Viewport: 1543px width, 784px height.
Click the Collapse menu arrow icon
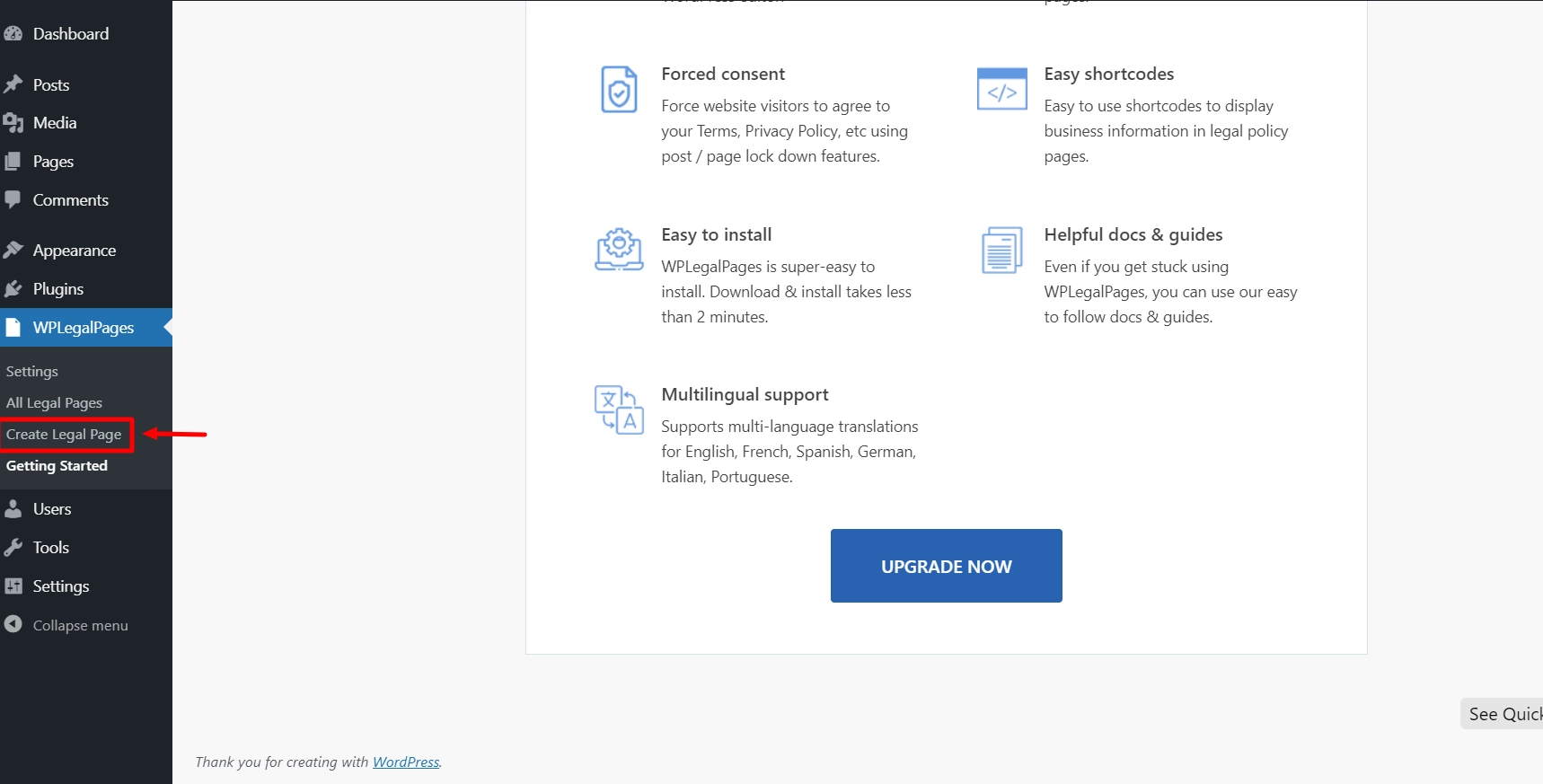13,624
